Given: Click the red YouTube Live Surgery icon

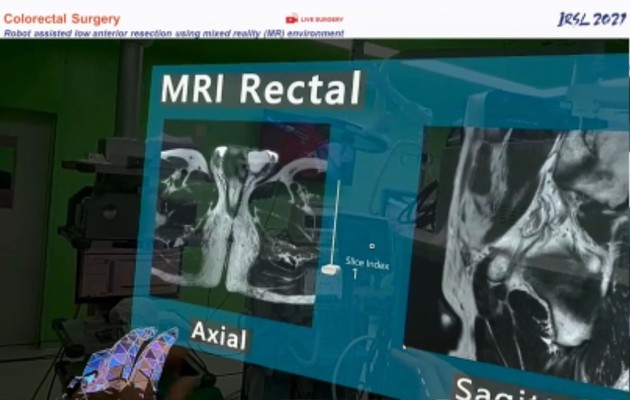Looking at the screenshot, I should click(x=292, y=18).
